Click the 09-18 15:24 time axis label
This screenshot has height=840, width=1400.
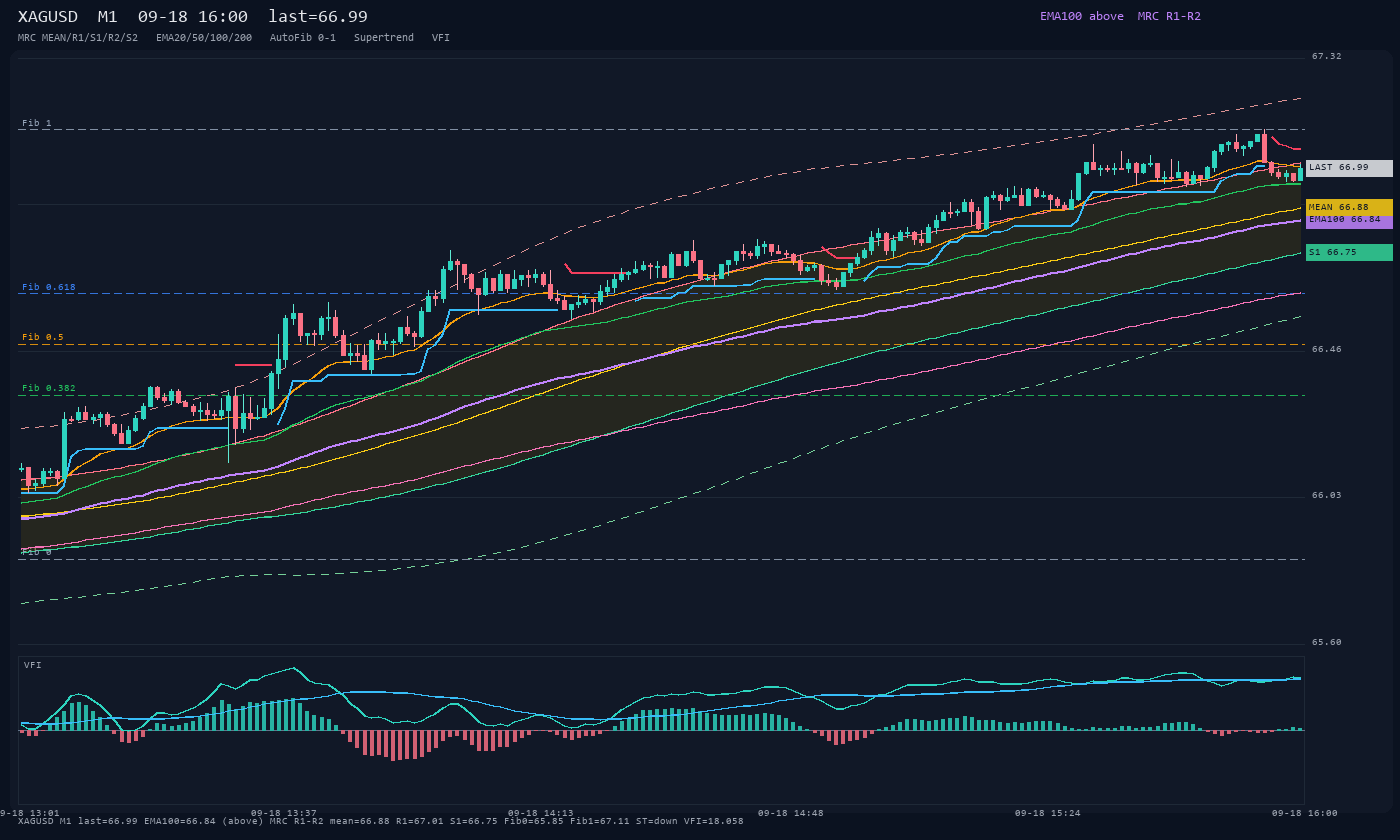pos(1048,813)
